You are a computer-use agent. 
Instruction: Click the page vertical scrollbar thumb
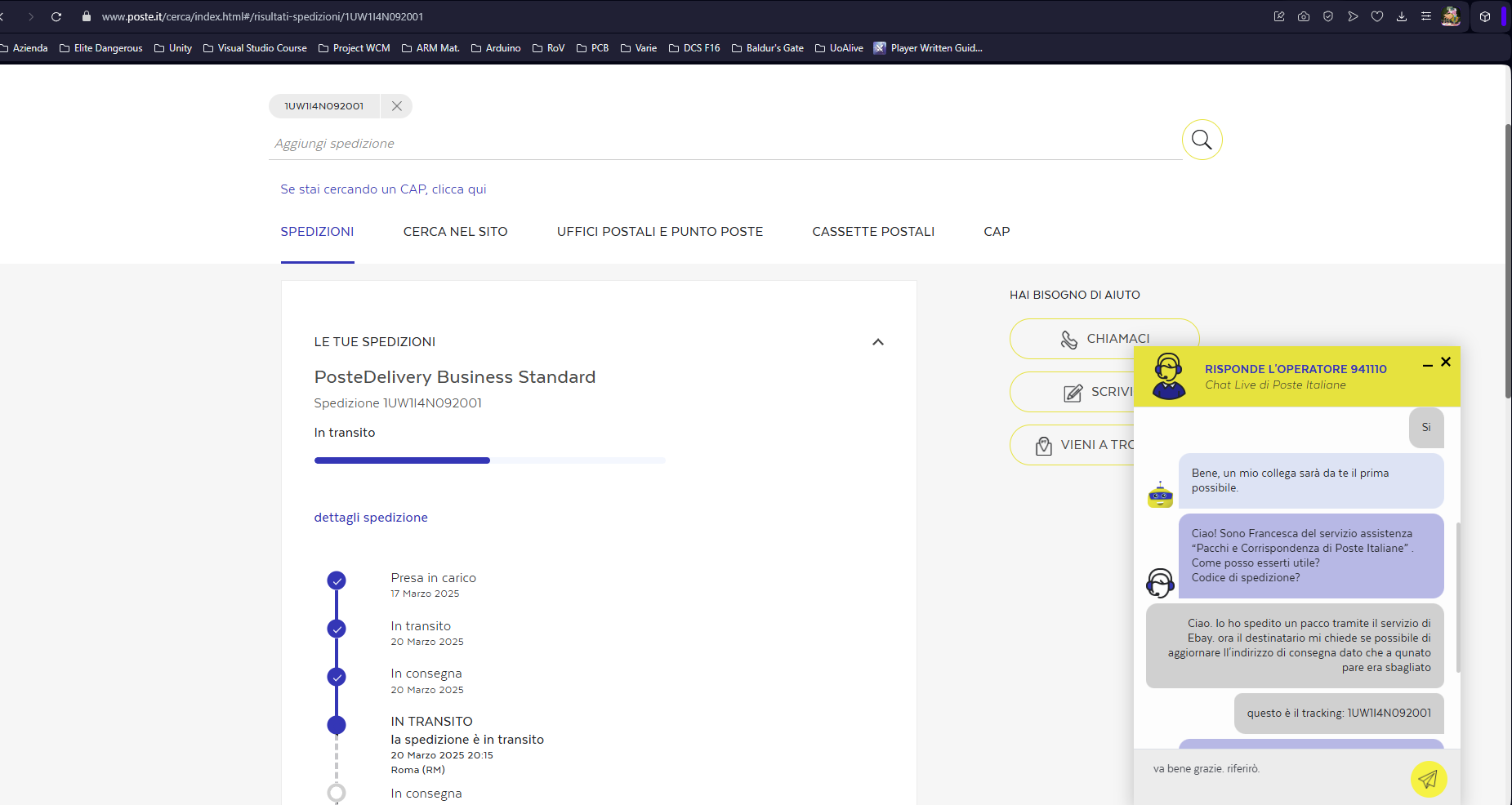coord(1508,261)
